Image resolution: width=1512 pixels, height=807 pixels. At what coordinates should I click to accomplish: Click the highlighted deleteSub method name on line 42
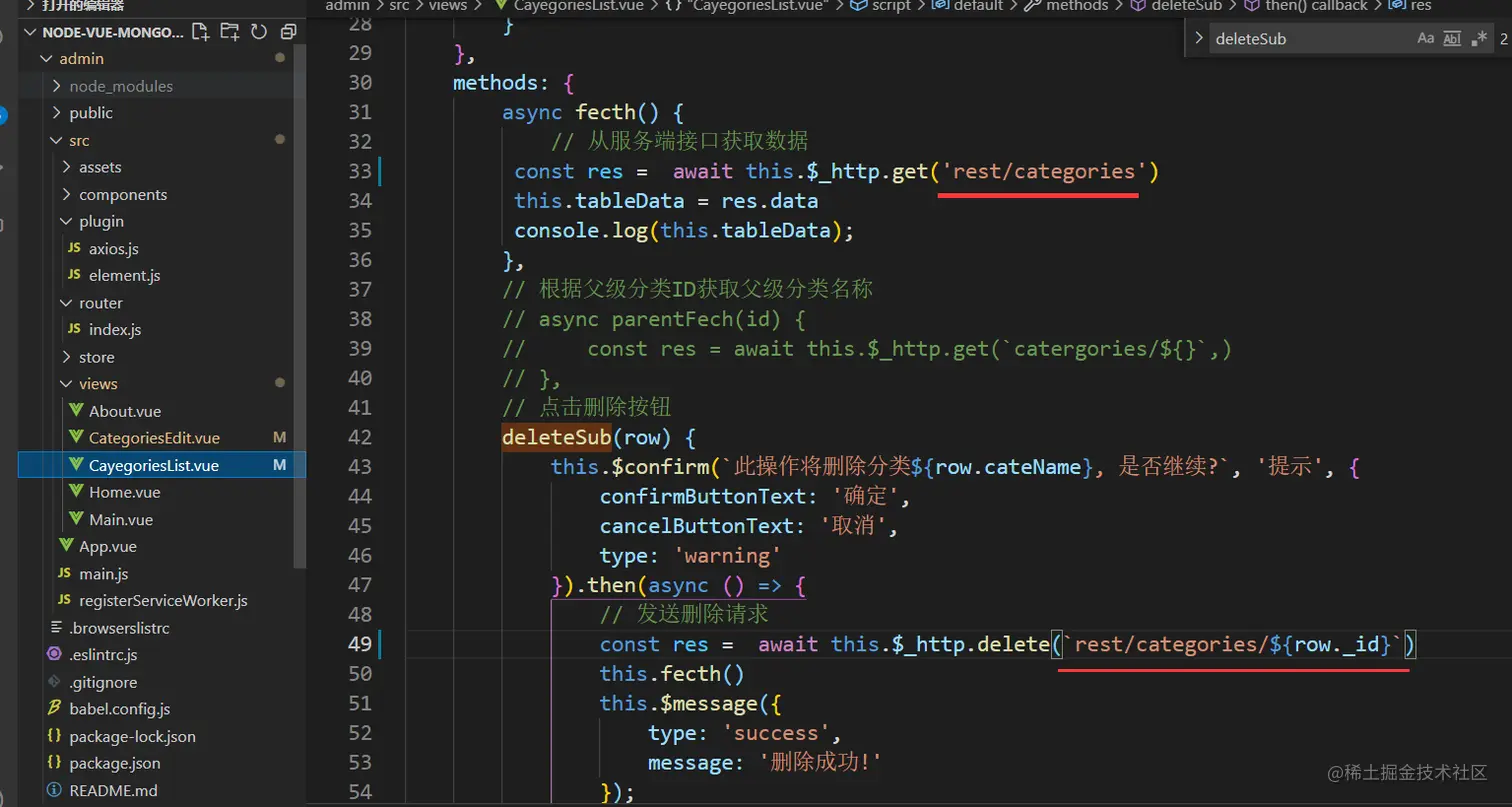(x=556, y=437)
